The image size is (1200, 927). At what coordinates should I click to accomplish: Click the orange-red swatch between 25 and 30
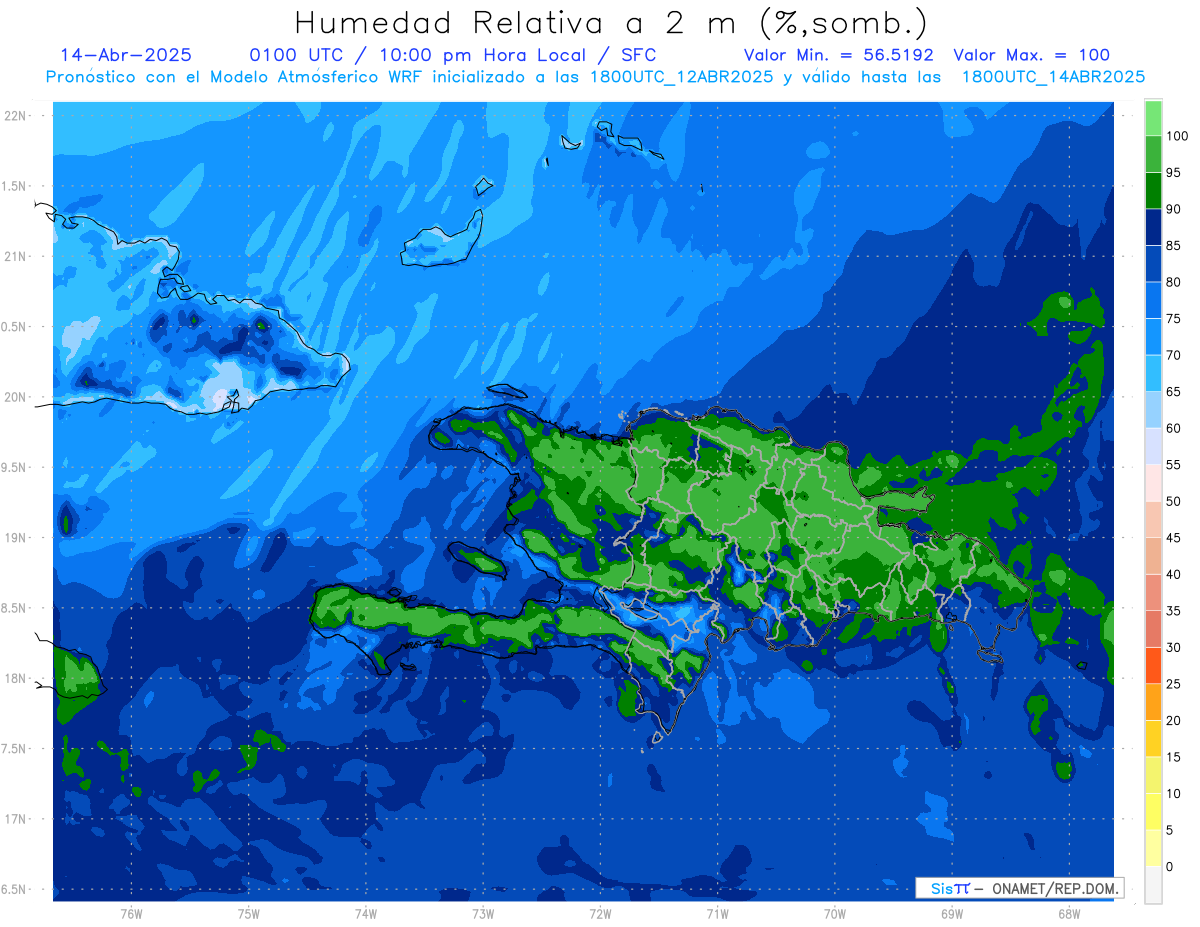(x=1153, y=665)
